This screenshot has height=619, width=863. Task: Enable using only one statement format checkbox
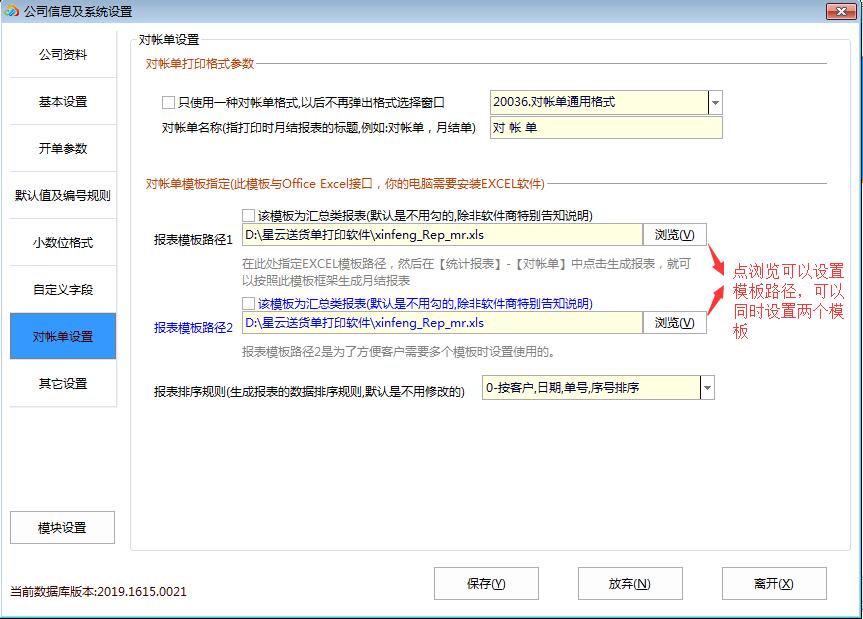point(168,102)
